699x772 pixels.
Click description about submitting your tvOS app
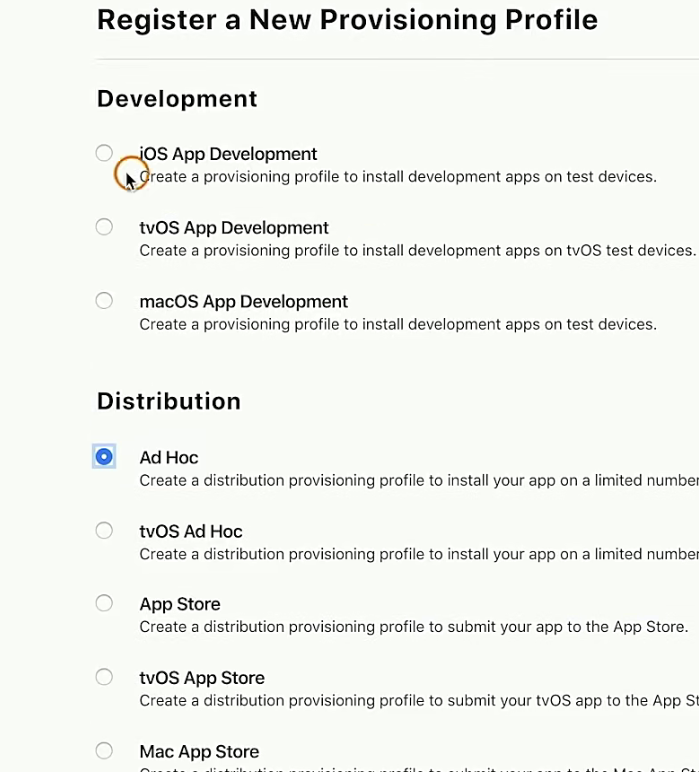pos(419,701)
